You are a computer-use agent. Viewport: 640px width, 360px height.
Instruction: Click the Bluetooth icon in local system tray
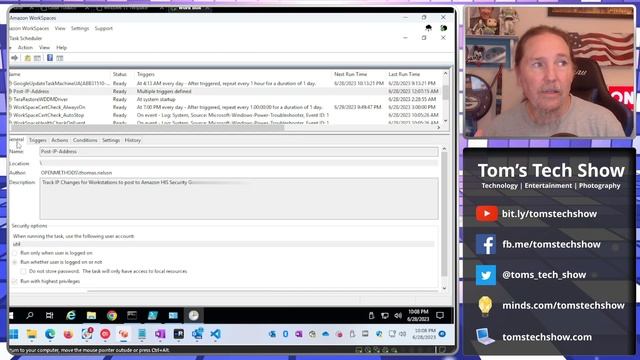point(285,334)
